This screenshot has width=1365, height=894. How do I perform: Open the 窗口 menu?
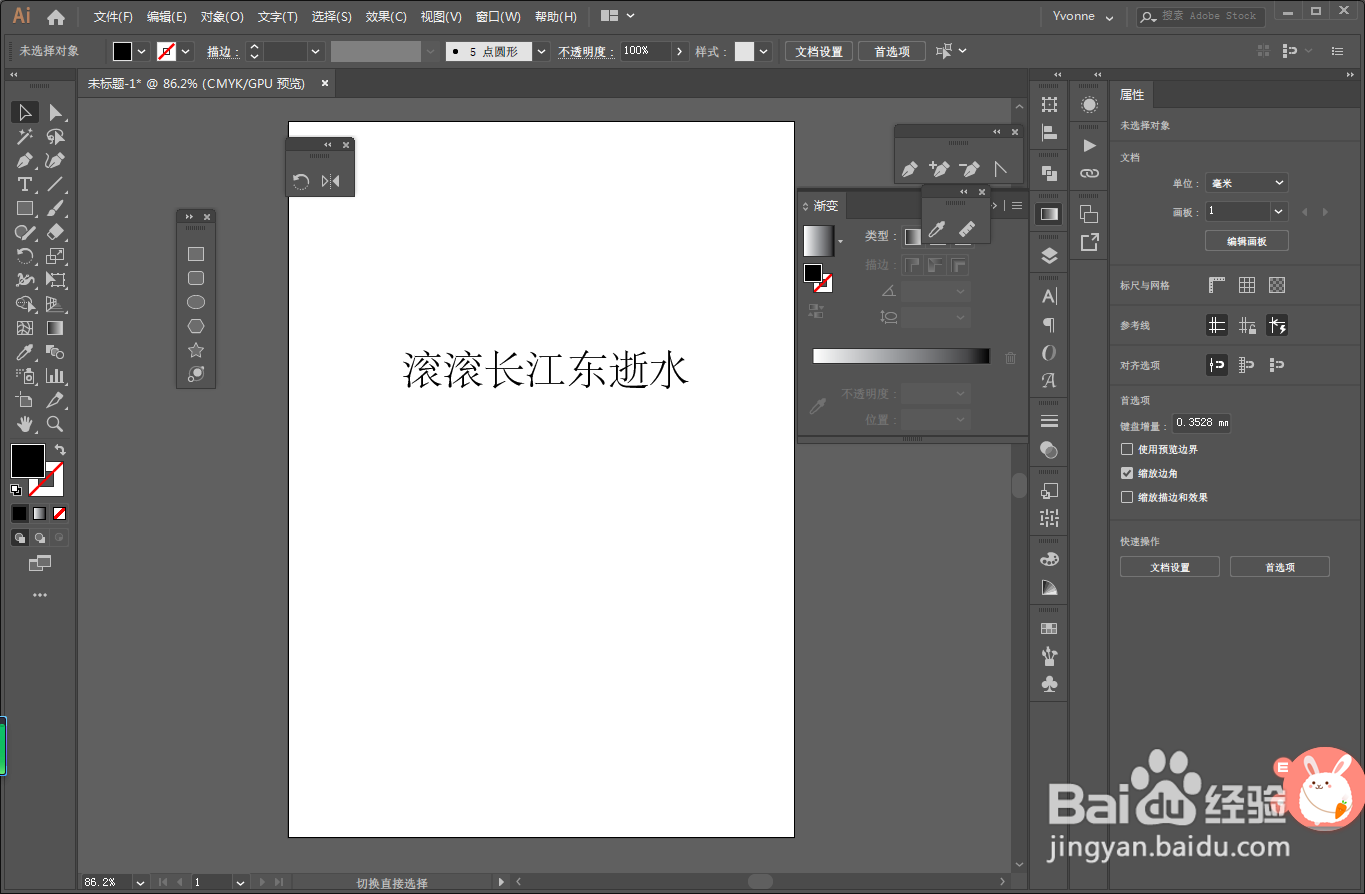tap(497, 16)
